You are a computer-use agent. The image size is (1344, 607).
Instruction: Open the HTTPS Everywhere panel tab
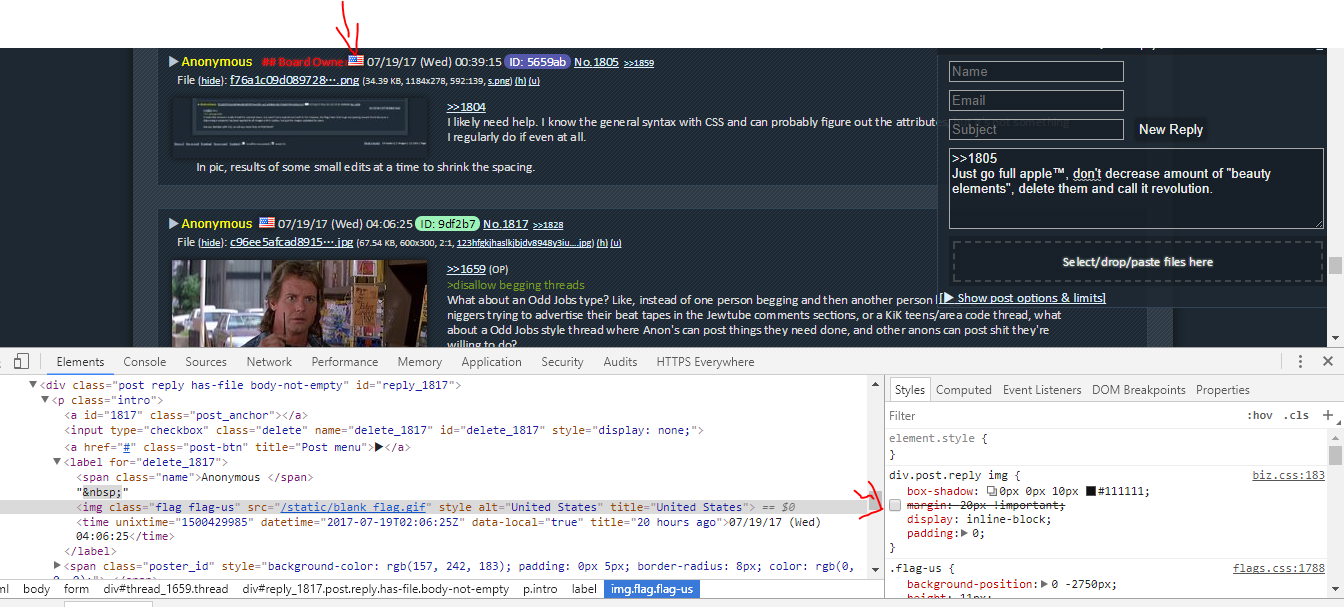[x=705, y=362]
